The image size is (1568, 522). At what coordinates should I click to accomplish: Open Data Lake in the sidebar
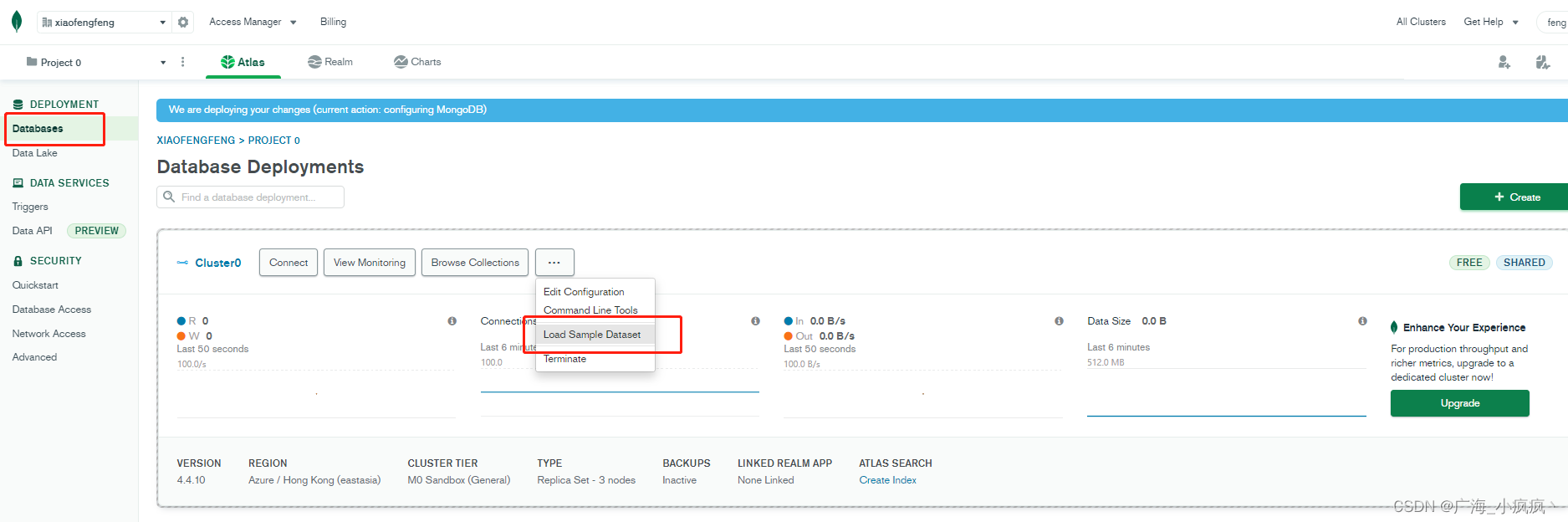pos(35,153)
